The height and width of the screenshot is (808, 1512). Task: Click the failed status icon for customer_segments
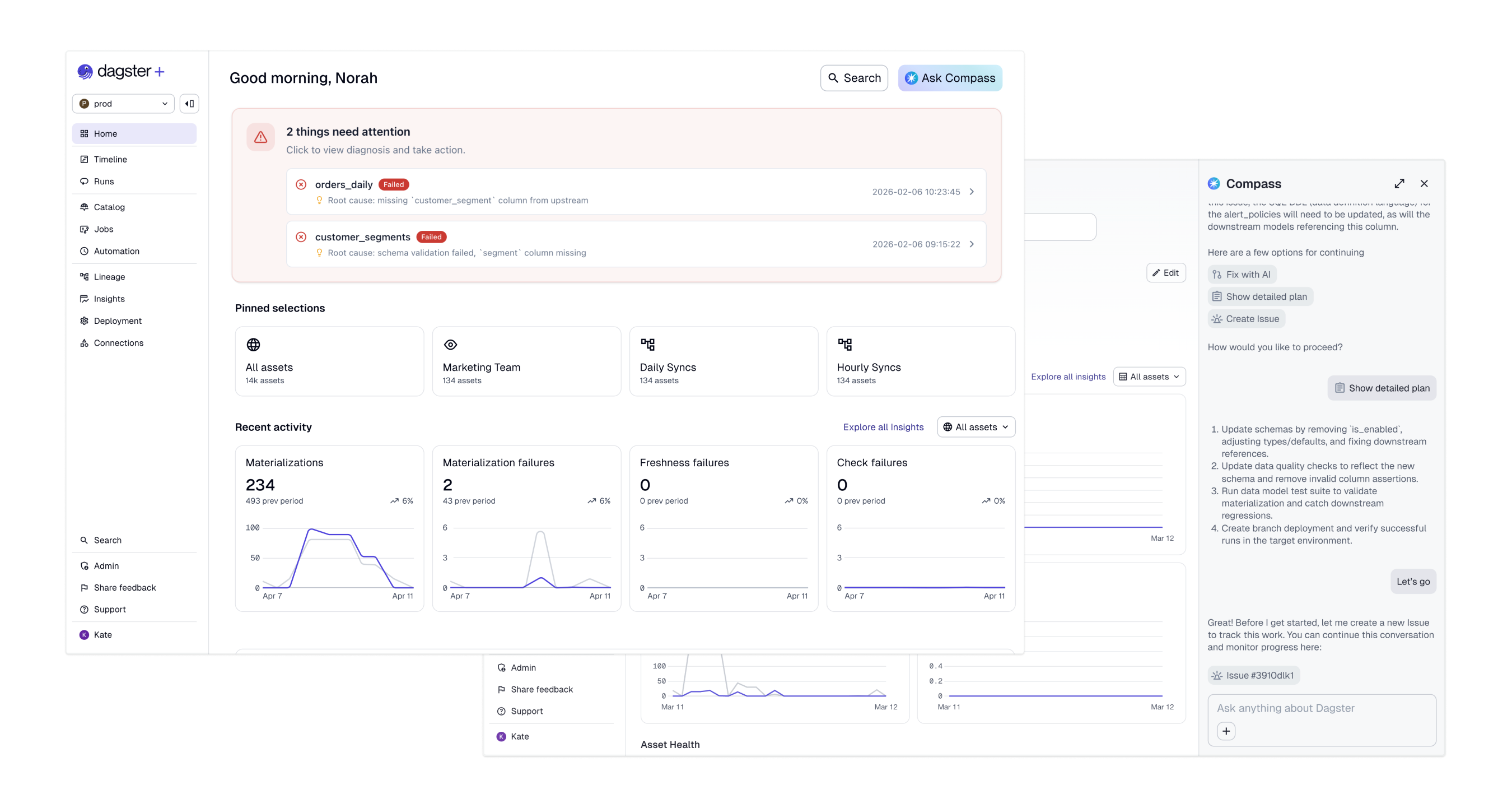pyautogui.click(x=301, y=237)
